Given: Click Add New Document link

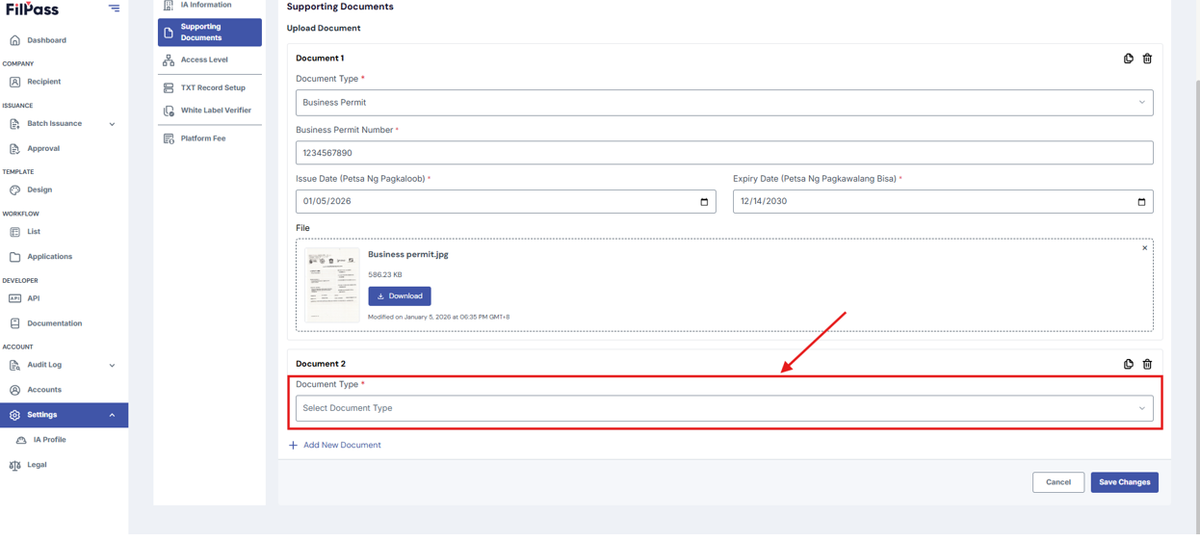Looking at the screenshot, I should [x=335, y=445].
